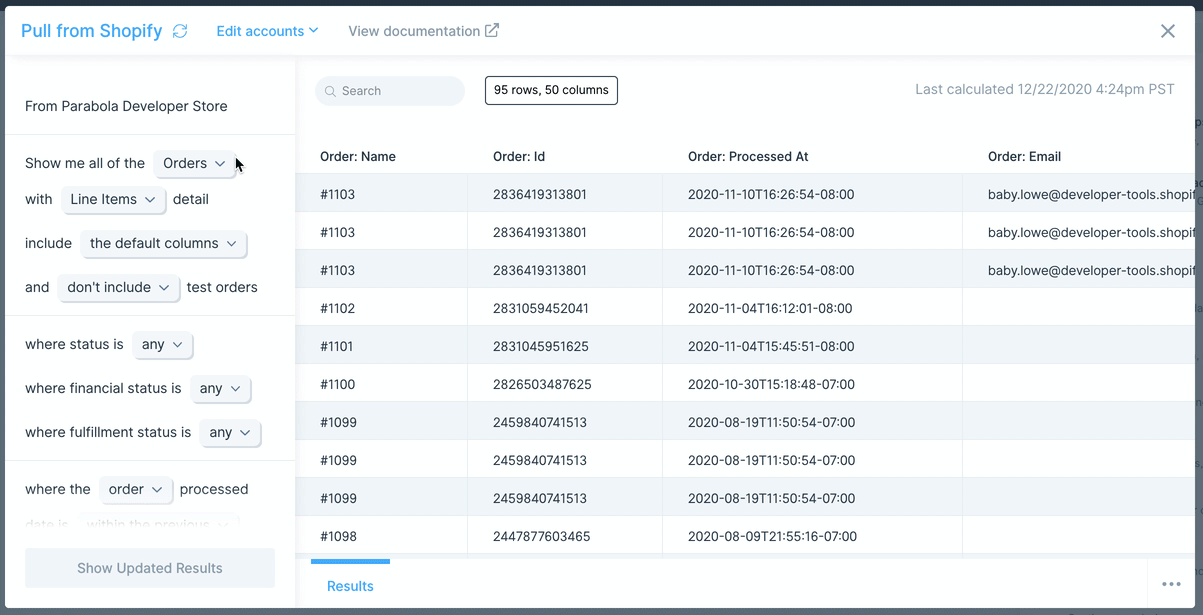
Task: Open external link icon next to View documentation
Action: coord(492,30)
